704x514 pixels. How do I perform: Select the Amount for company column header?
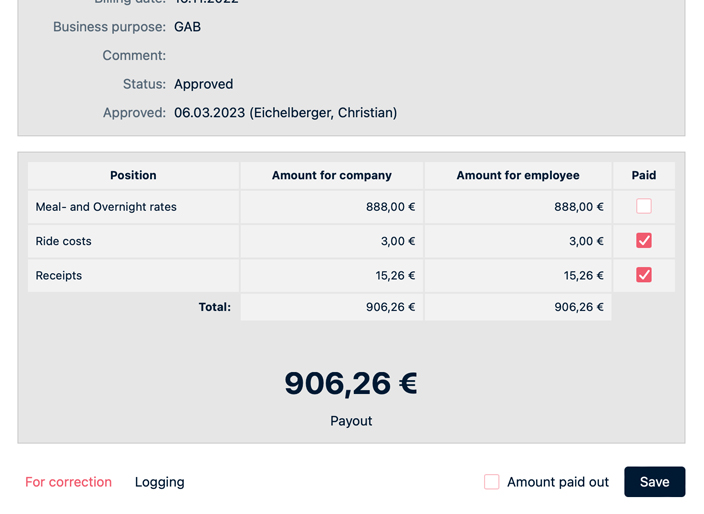(x=331, y=175)
